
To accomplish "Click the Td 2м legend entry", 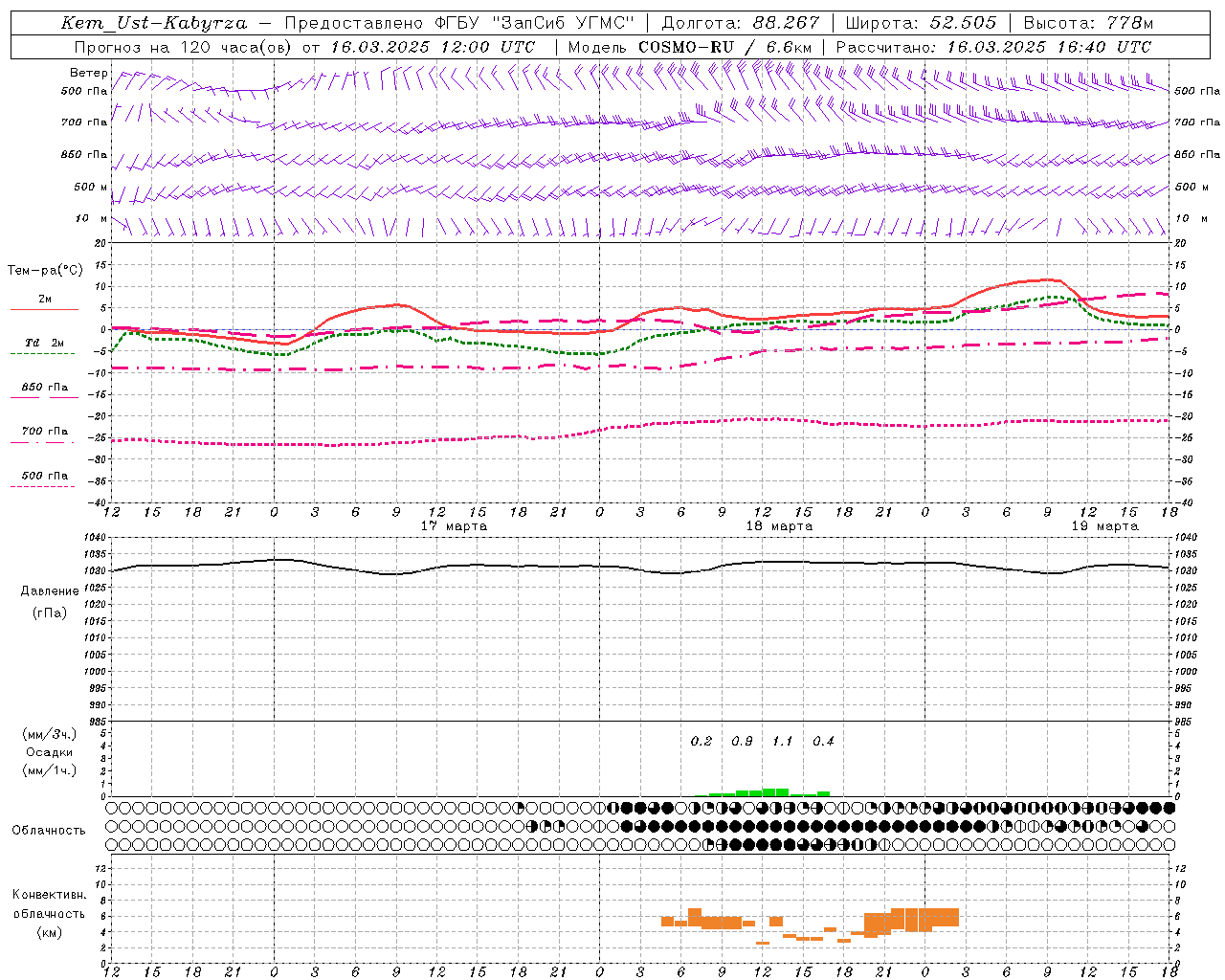I will pyautogui.click(x=45, y=343).
